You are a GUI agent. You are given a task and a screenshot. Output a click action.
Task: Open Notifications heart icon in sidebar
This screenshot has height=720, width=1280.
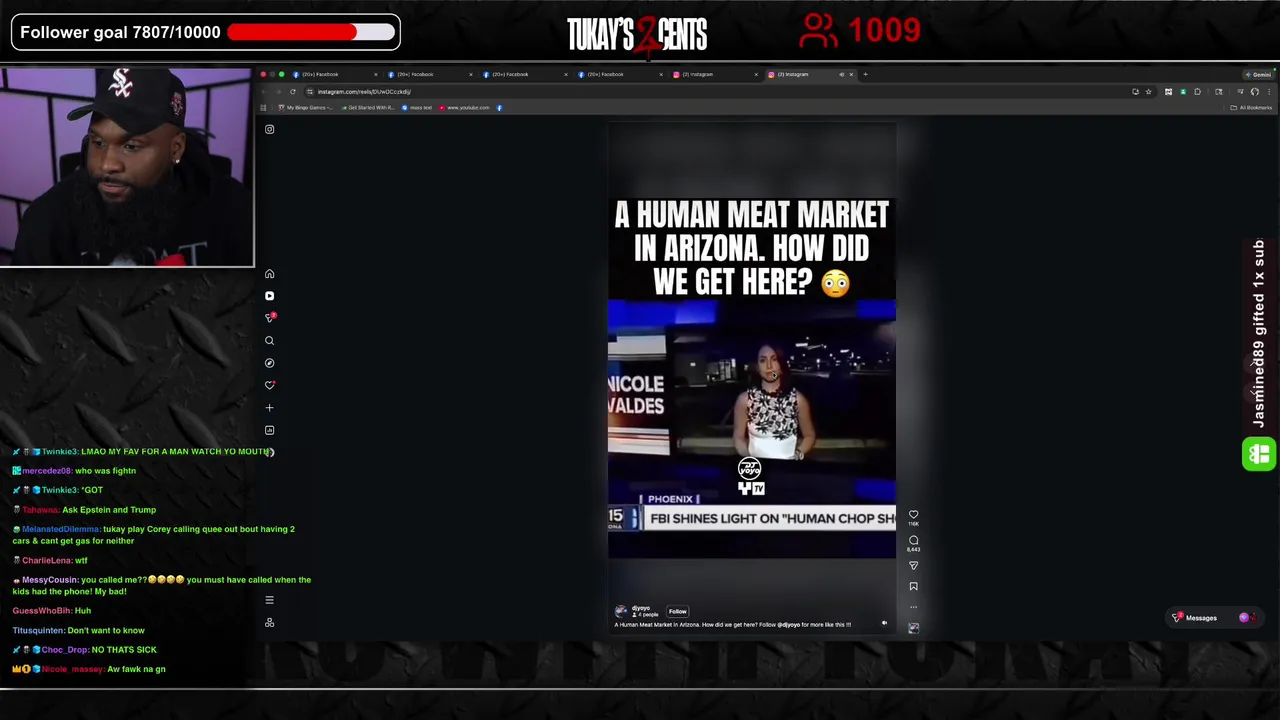(269, 385)
